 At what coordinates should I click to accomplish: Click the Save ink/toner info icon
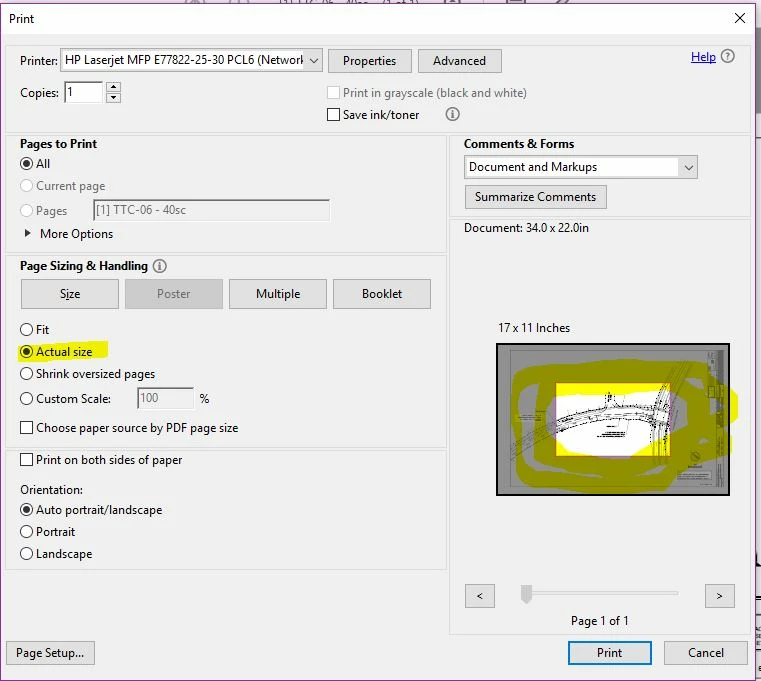(452, 114)
